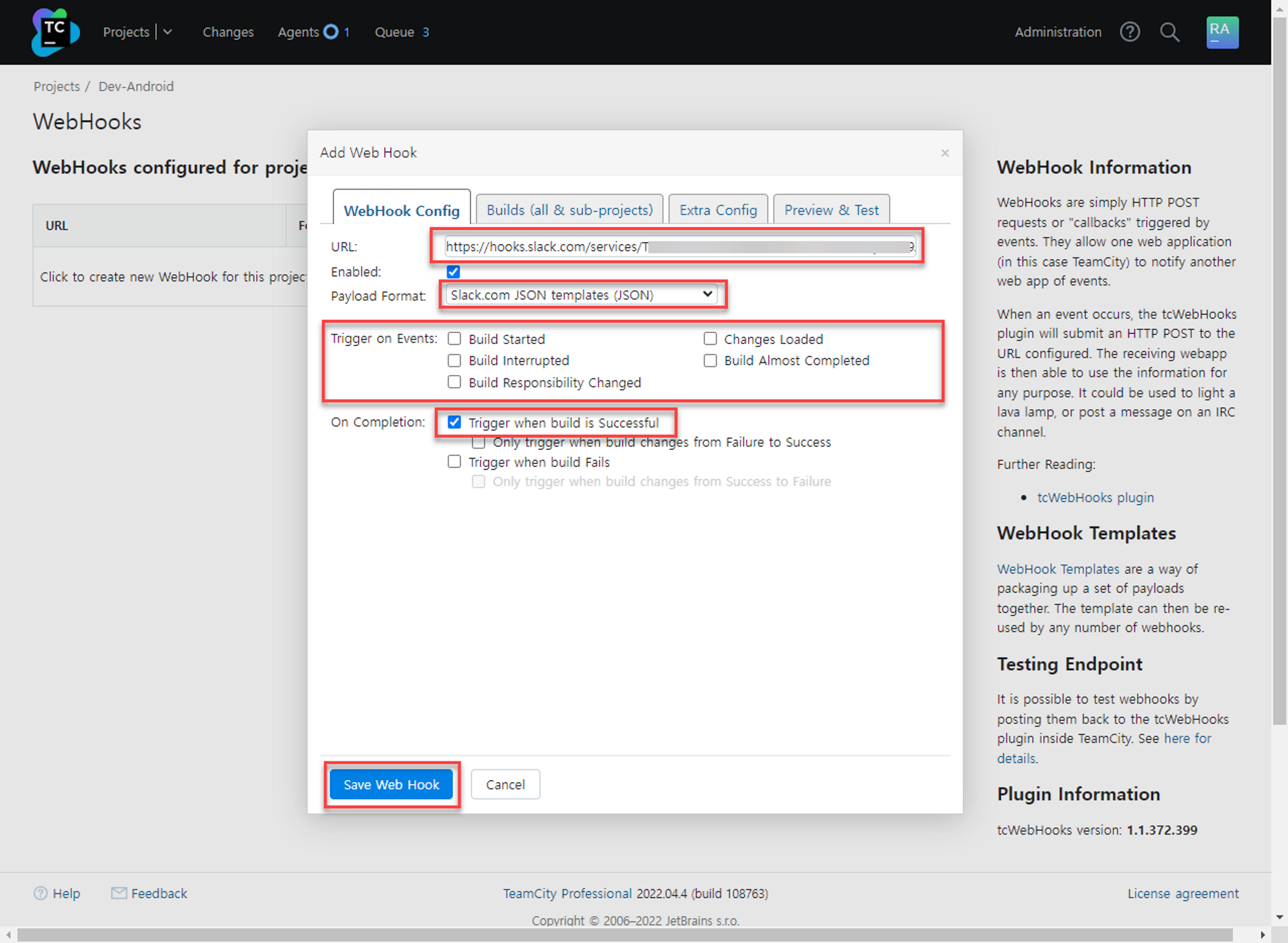Check the Changes Loaded event
The width and height of the screenshot is (1288, 943).
click(710, 339)
